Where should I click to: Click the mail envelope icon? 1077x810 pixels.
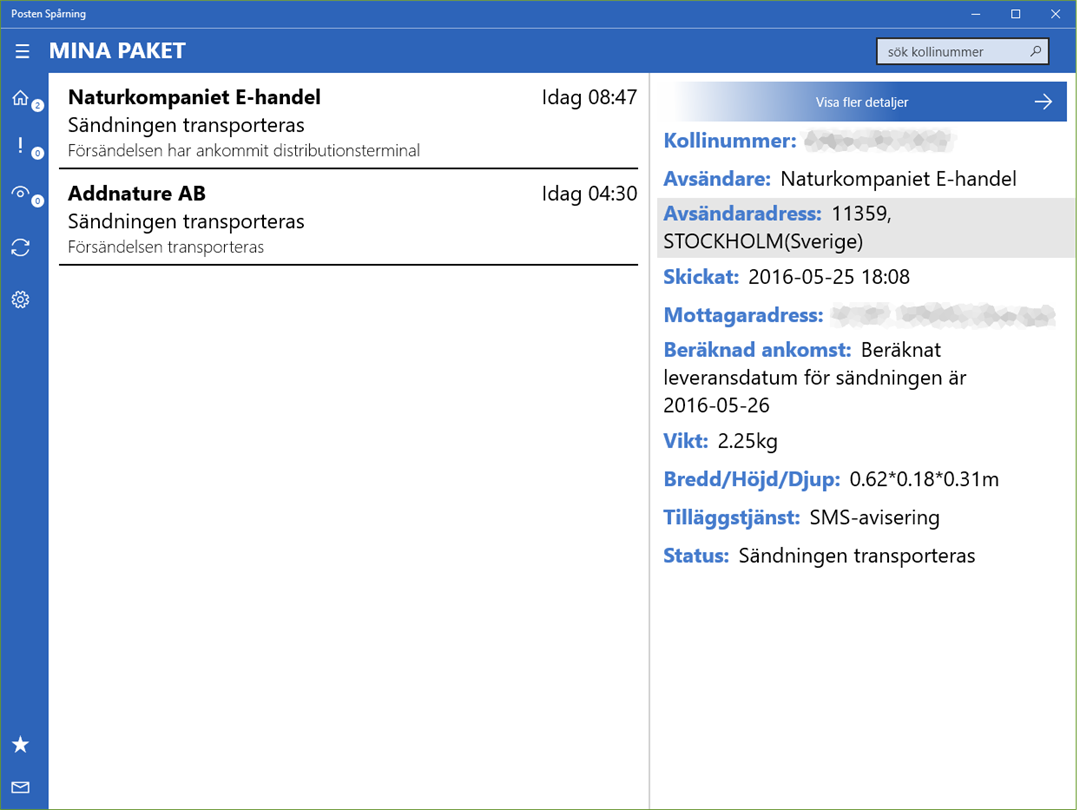coord(21,787)
